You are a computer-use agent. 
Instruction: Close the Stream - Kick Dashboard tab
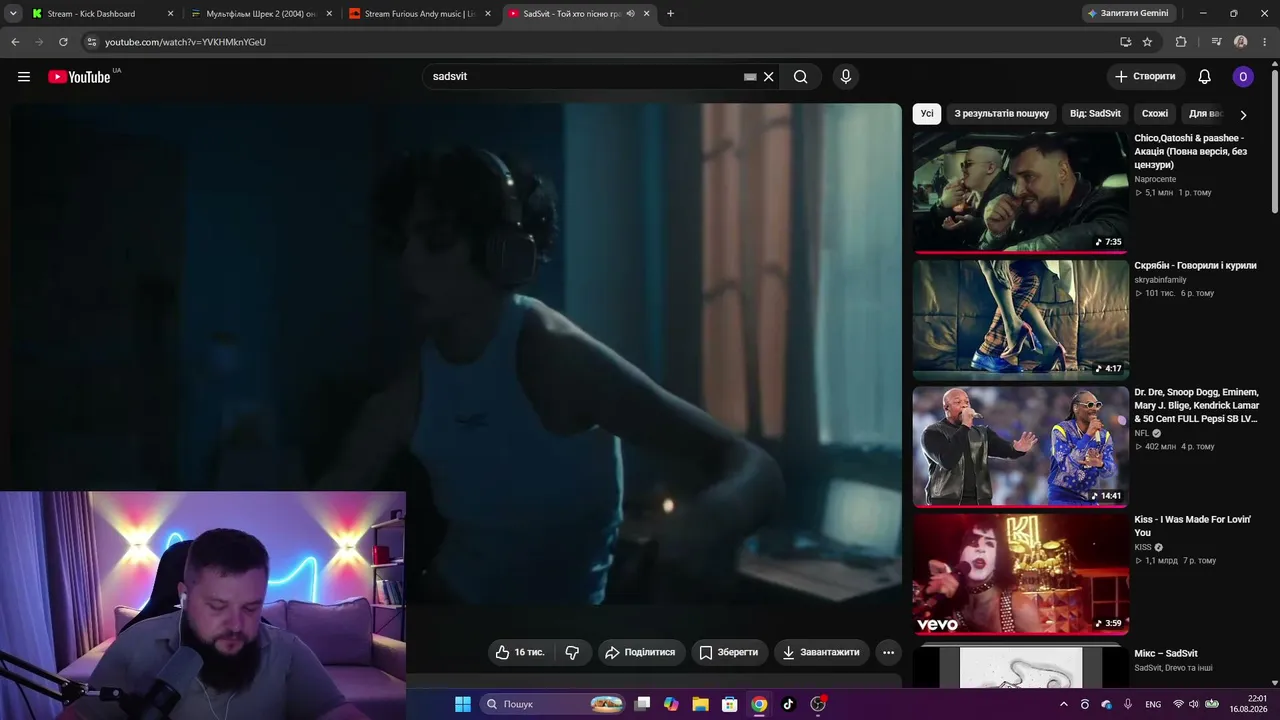pos(170,14)
